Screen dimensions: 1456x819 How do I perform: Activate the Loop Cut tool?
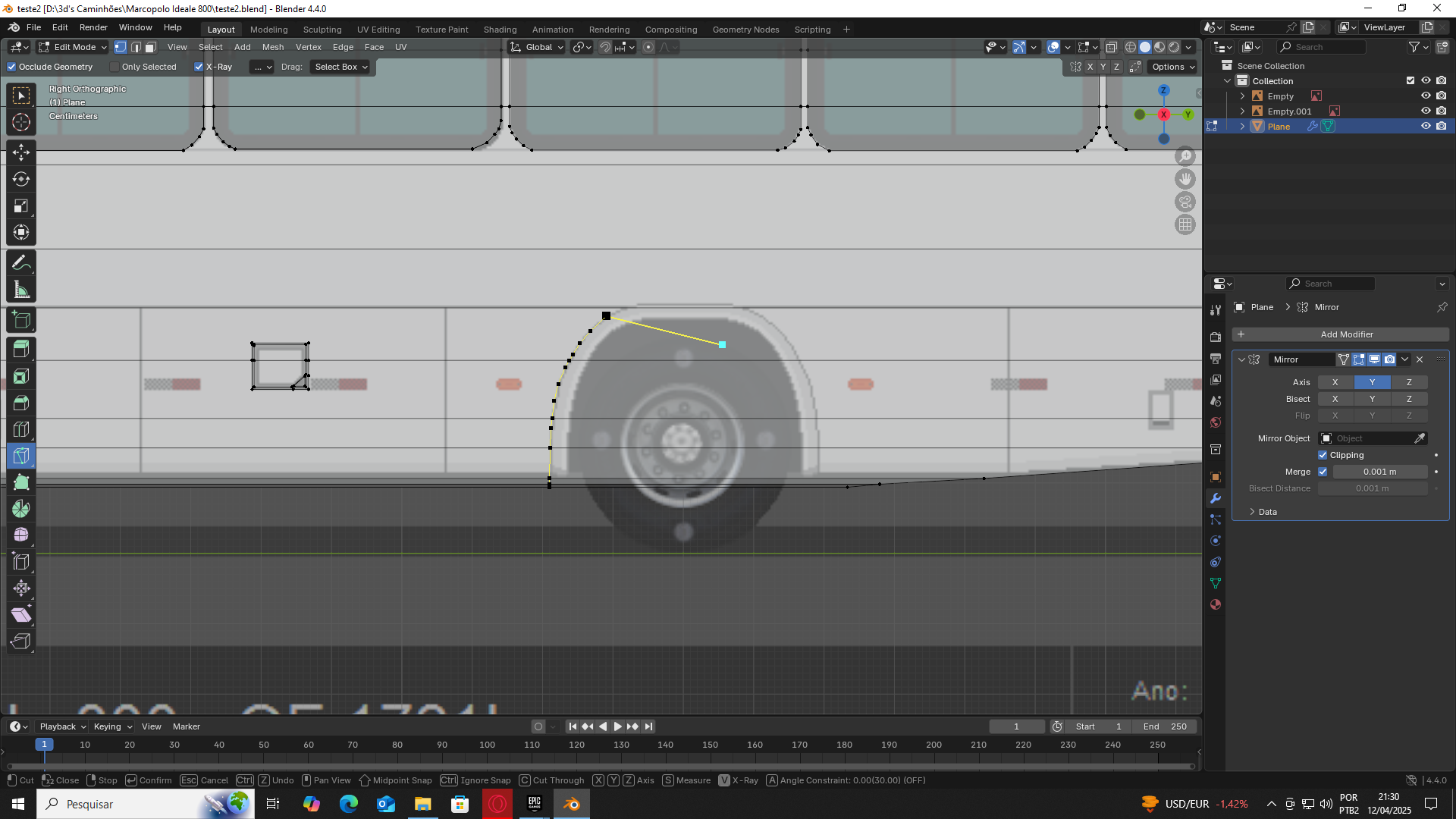(x=21, y=429)
